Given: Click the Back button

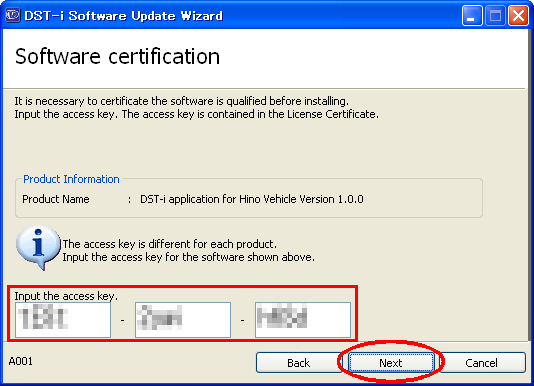Looking at the screenshot, I should click(299, 362).
